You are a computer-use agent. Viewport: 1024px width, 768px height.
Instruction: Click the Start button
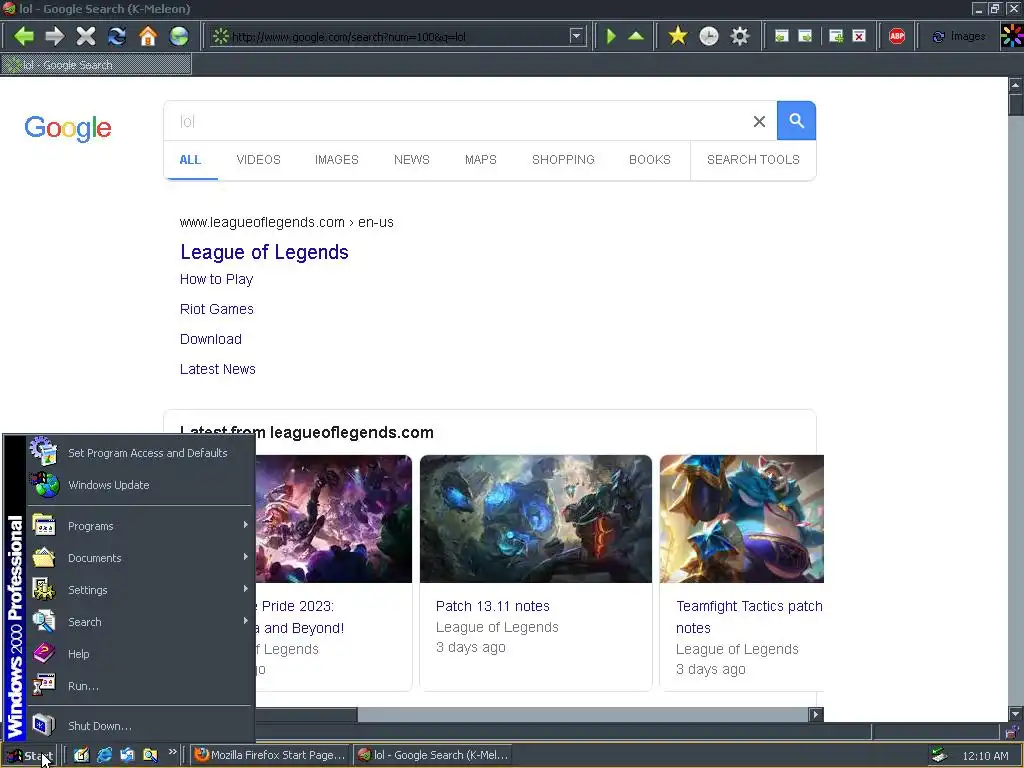[29, 756]
